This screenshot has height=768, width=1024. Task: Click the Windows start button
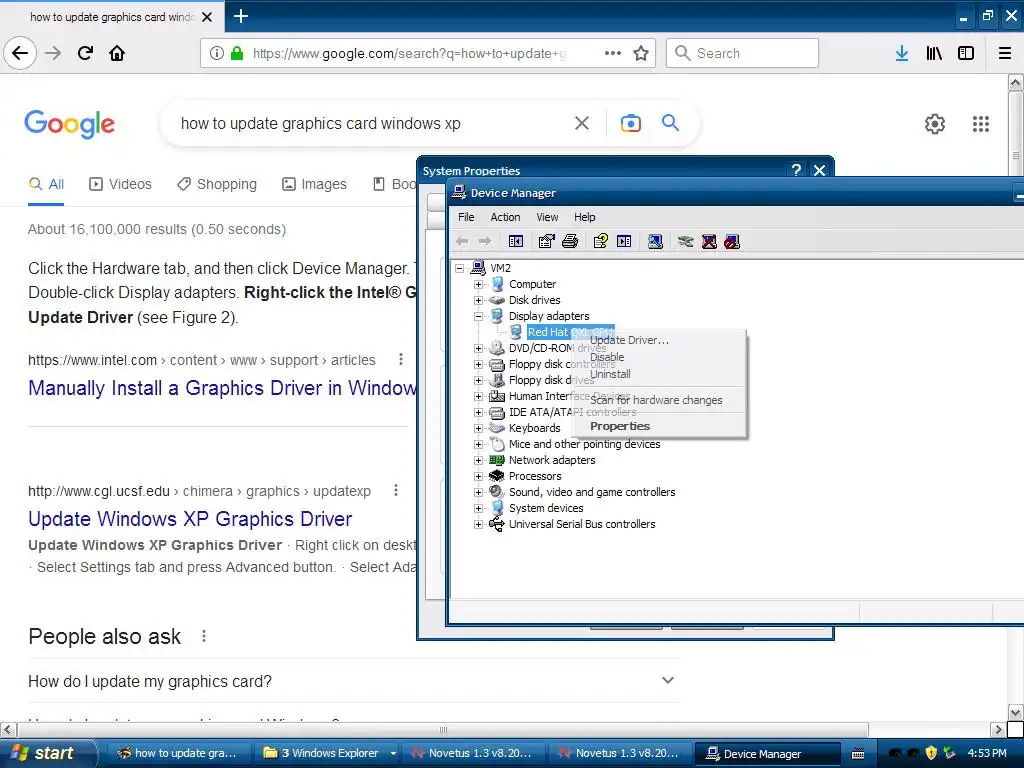click(47, 753)
